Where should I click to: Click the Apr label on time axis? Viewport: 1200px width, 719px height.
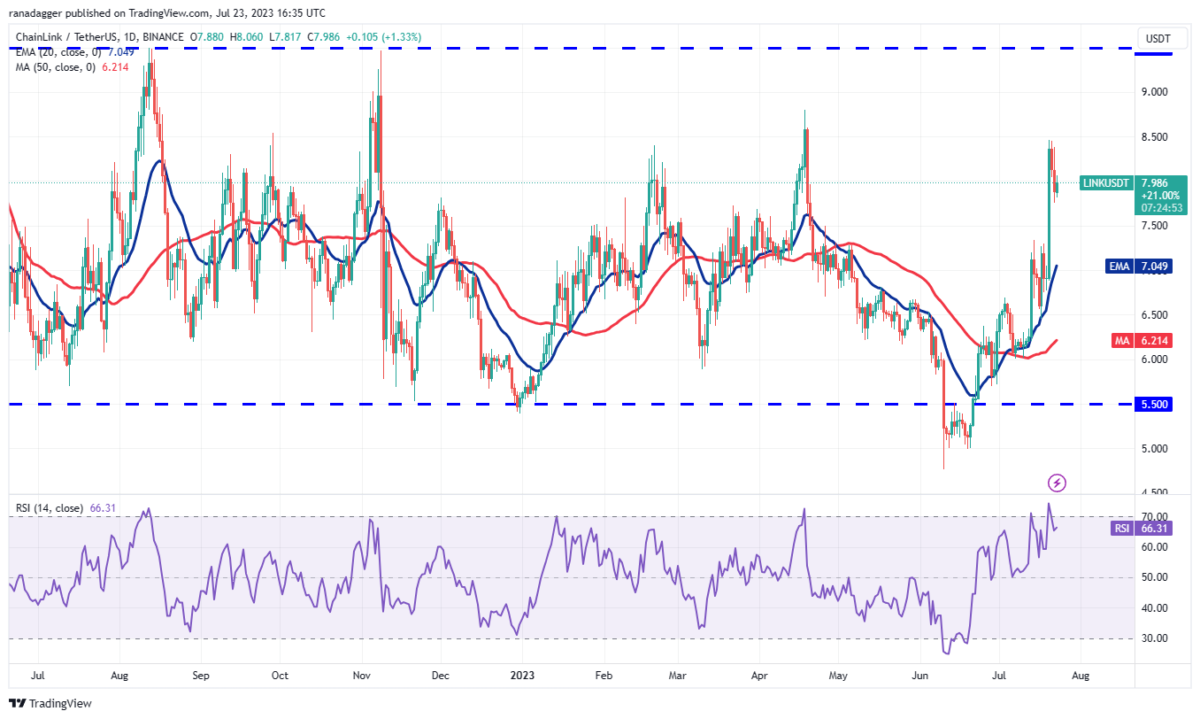coord(758,675)
